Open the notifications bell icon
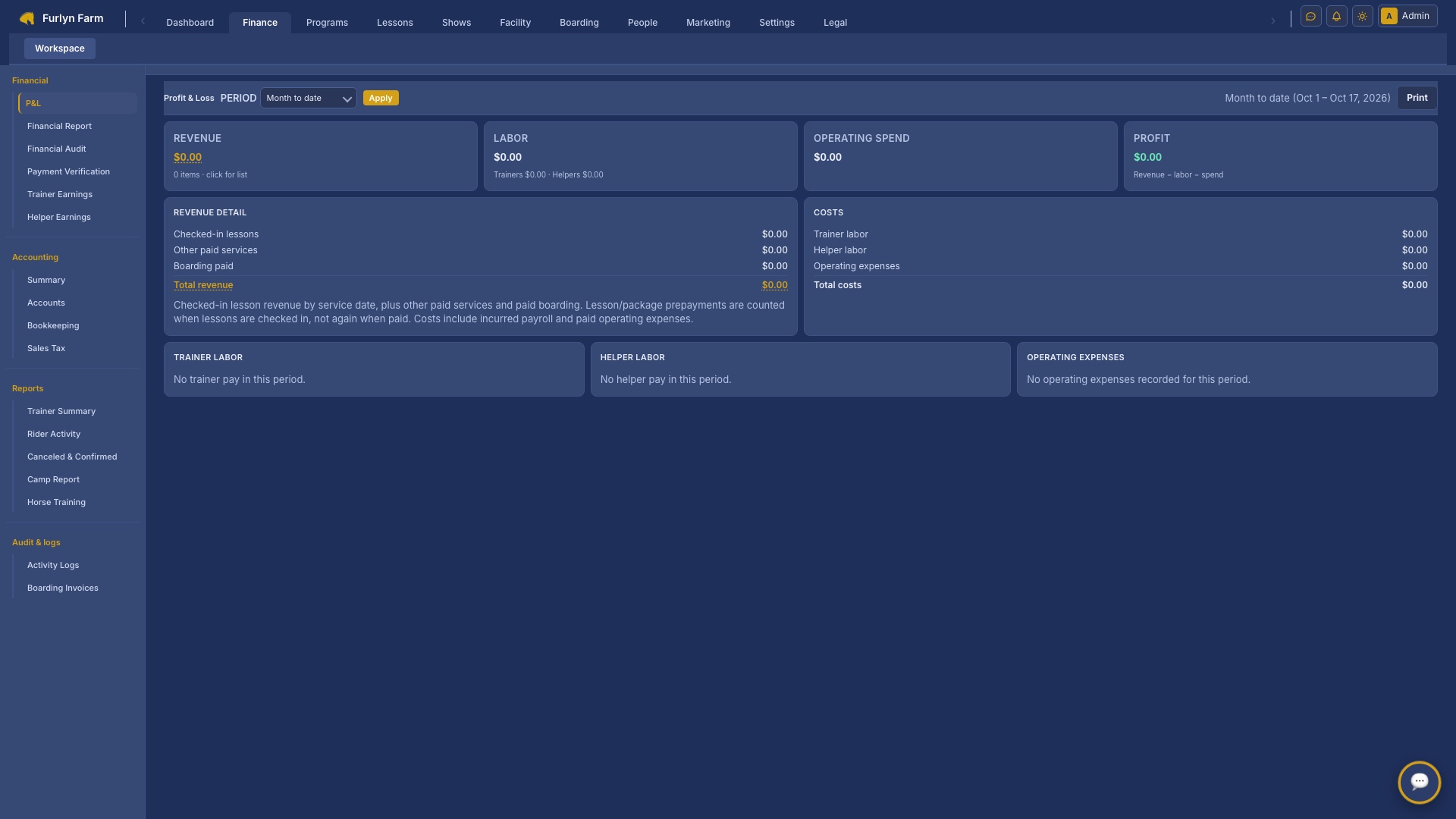1456x819 pixels. 1336,16
